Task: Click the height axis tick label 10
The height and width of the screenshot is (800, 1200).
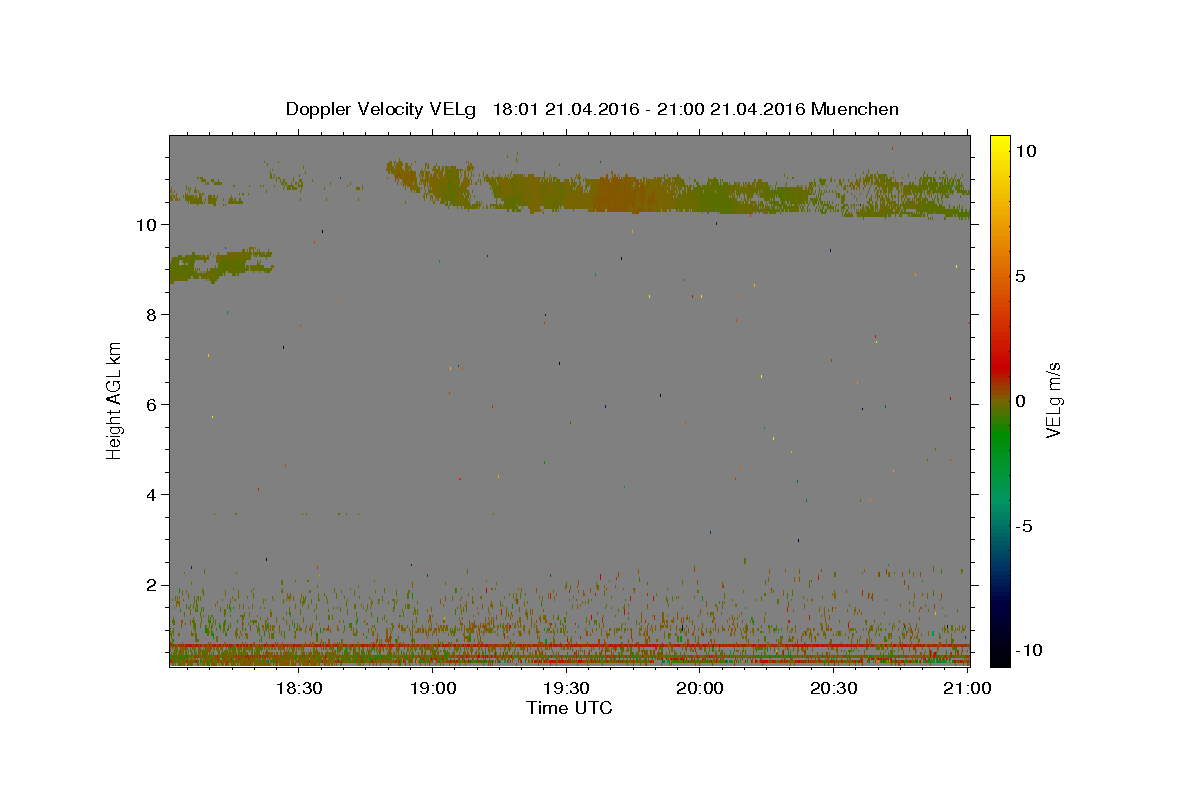Action: [145, 225]
